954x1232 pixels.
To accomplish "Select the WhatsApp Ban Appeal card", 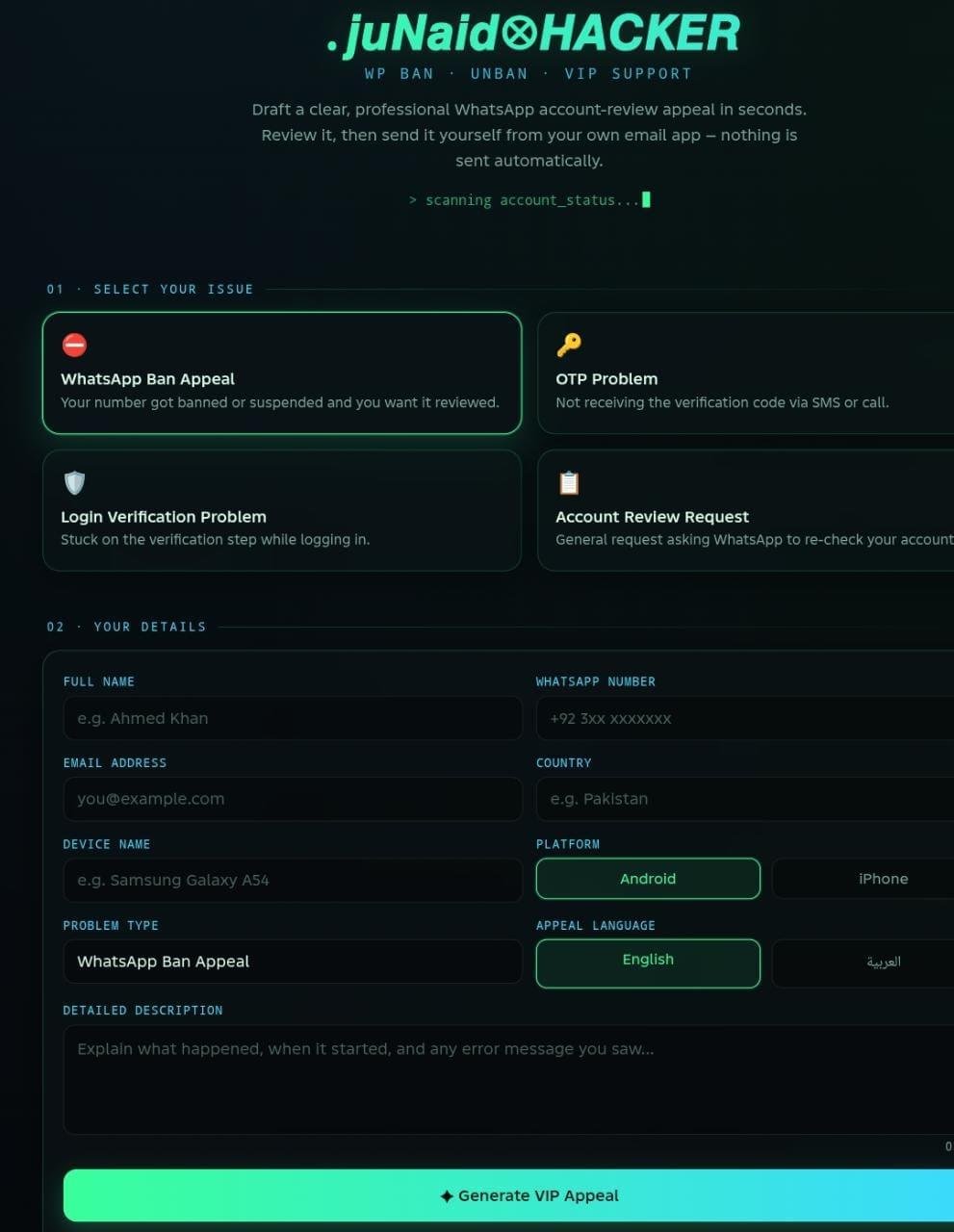I will (x=282, y=372).
